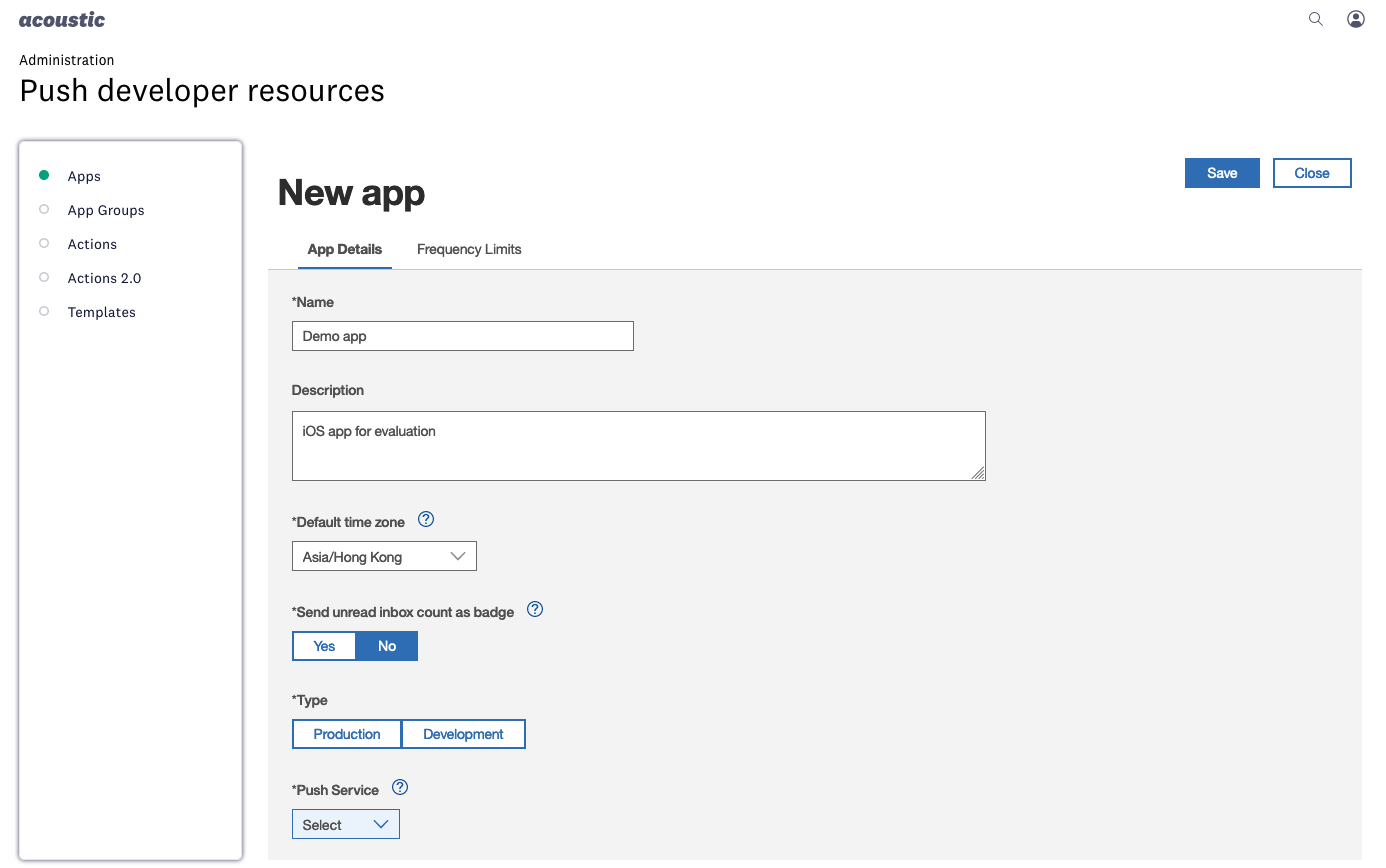
Task: Go to Actions in the sidebar
Action: point(92,244)
